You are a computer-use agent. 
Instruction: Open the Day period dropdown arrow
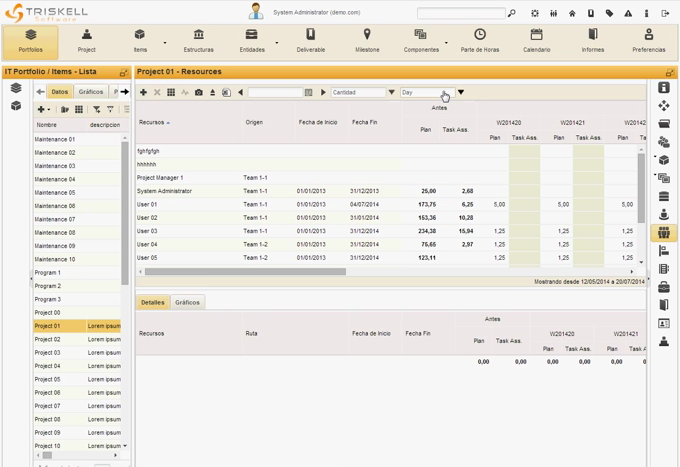click(461, 92)
